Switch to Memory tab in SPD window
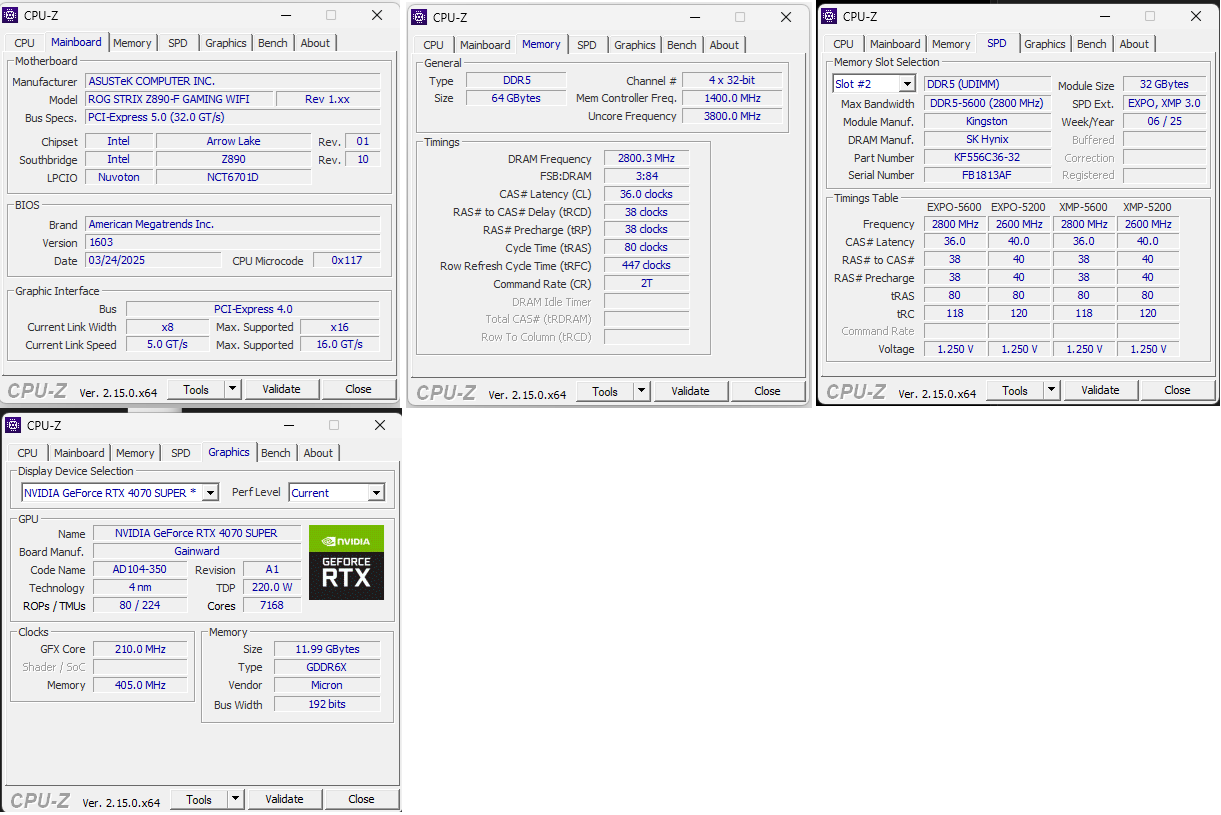 click(951, 44)
